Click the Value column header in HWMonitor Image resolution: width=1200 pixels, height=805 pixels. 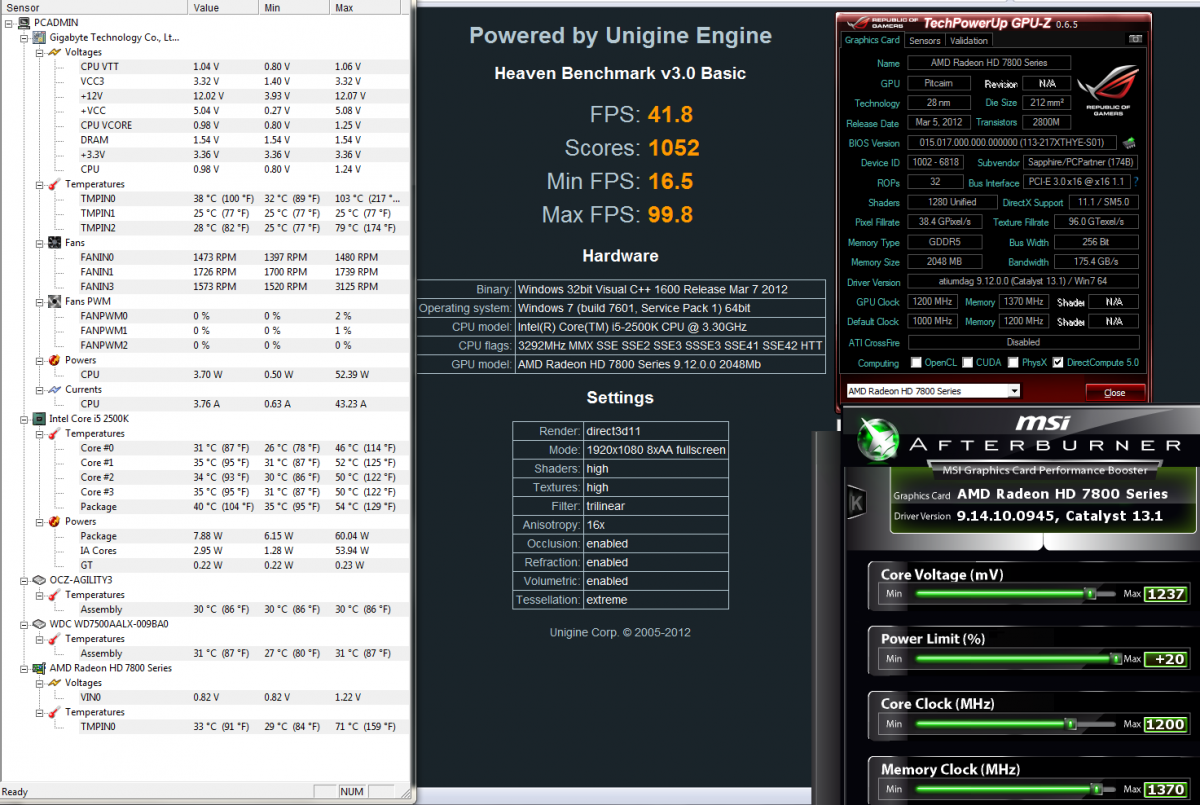click(x=223, y=7)
